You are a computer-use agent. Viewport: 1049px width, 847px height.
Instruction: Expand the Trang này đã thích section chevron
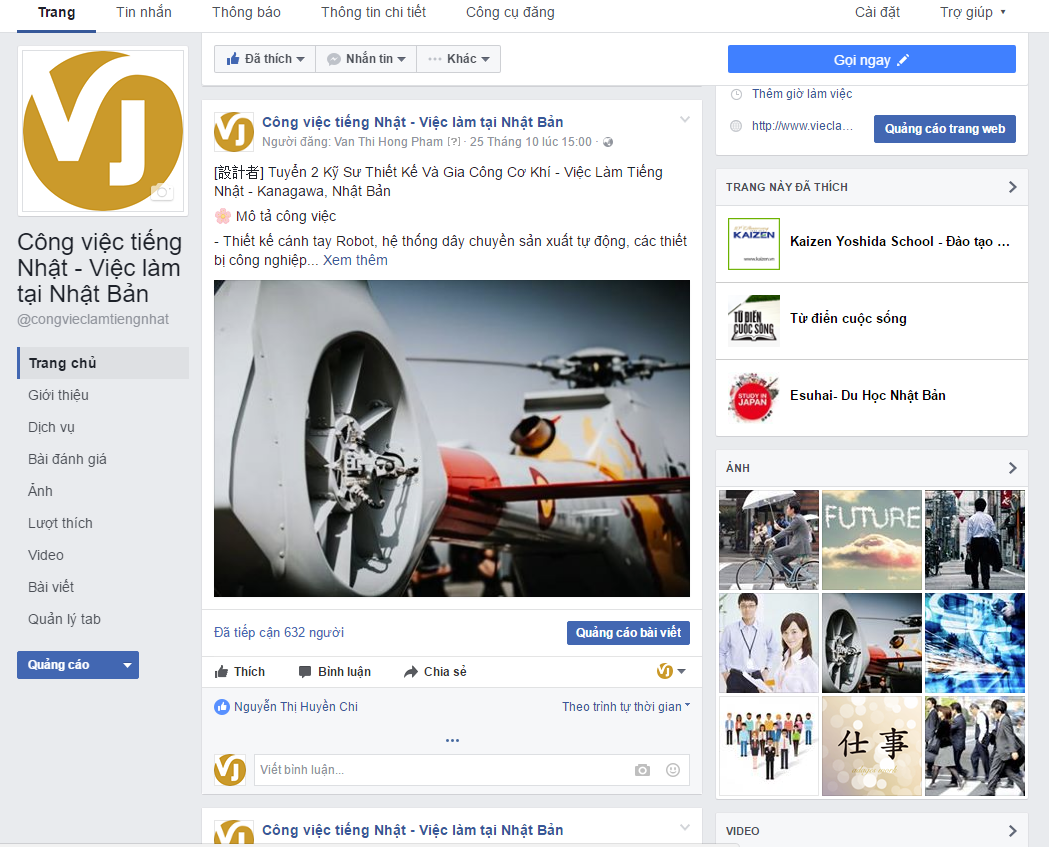(x=1012, y=187)
